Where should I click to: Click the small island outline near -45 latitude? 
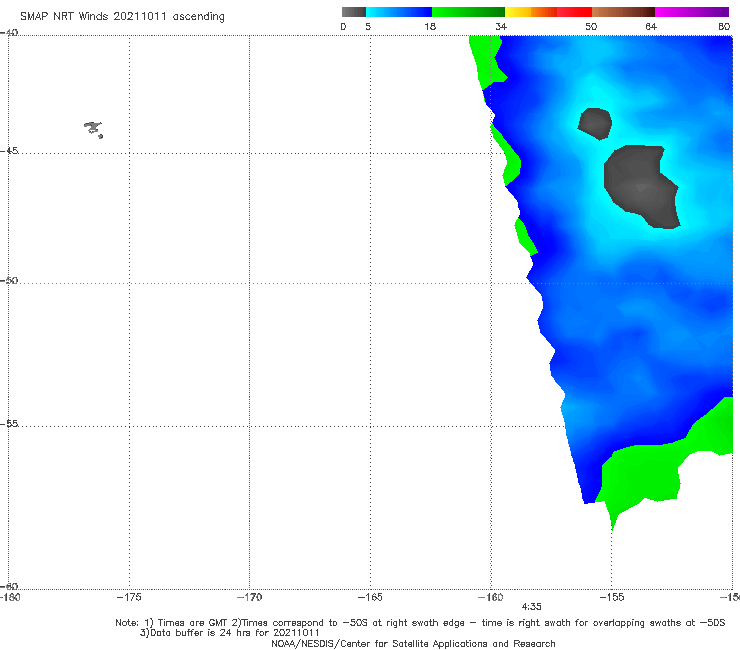pos(94,129)
